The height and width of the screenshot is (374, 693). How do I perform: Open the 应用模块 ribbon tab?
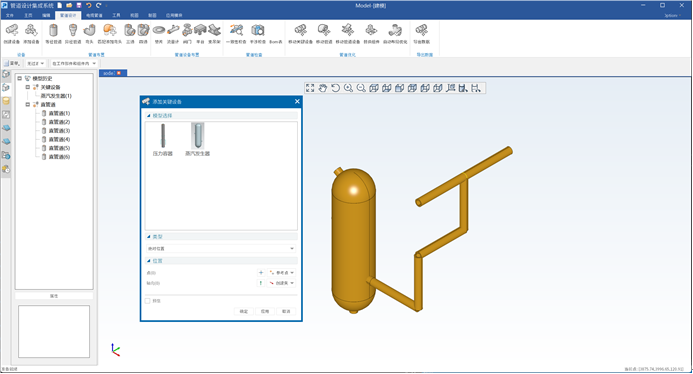click(174, 15)
